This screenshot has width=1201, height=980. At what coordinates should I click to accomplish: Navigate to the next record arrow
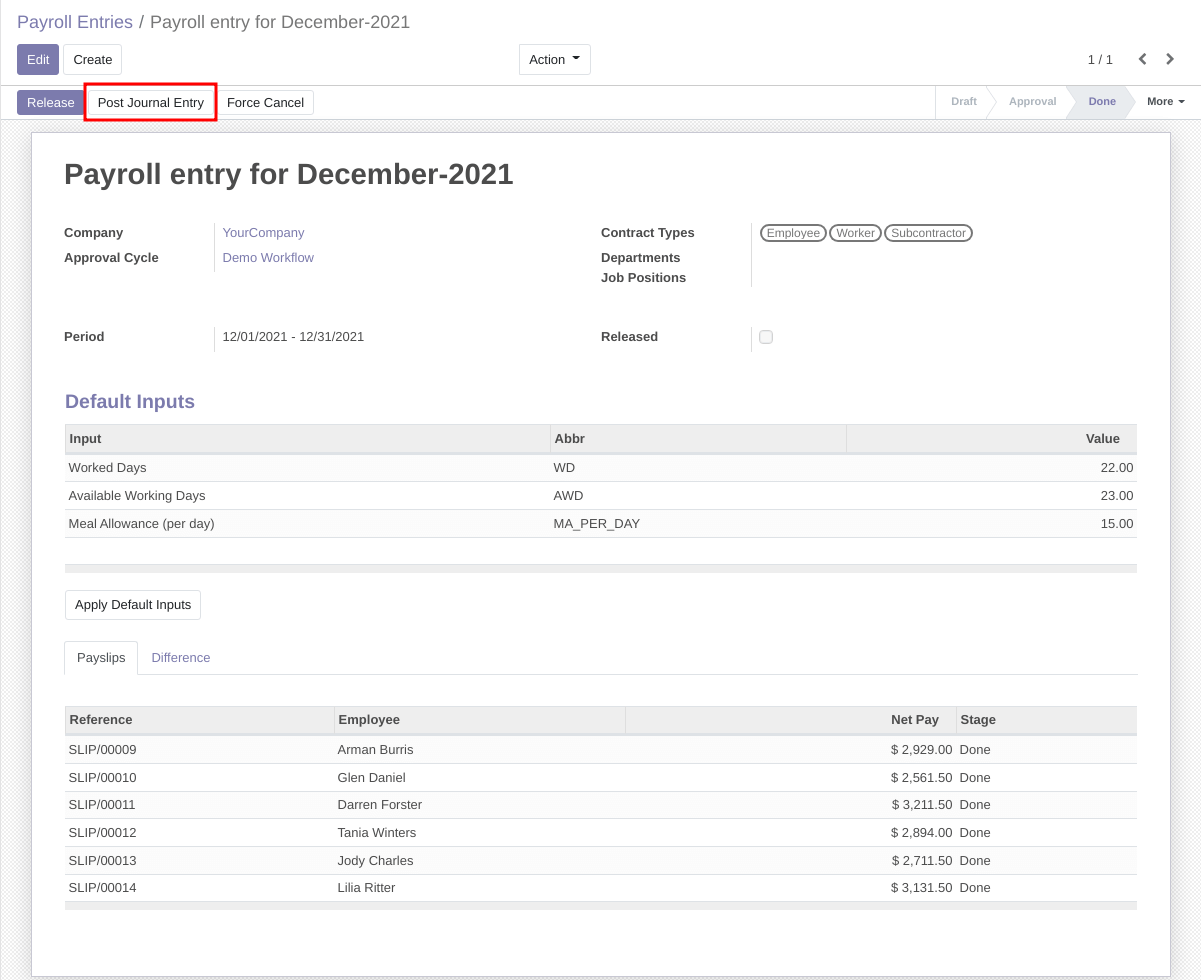pos(1169,59)
